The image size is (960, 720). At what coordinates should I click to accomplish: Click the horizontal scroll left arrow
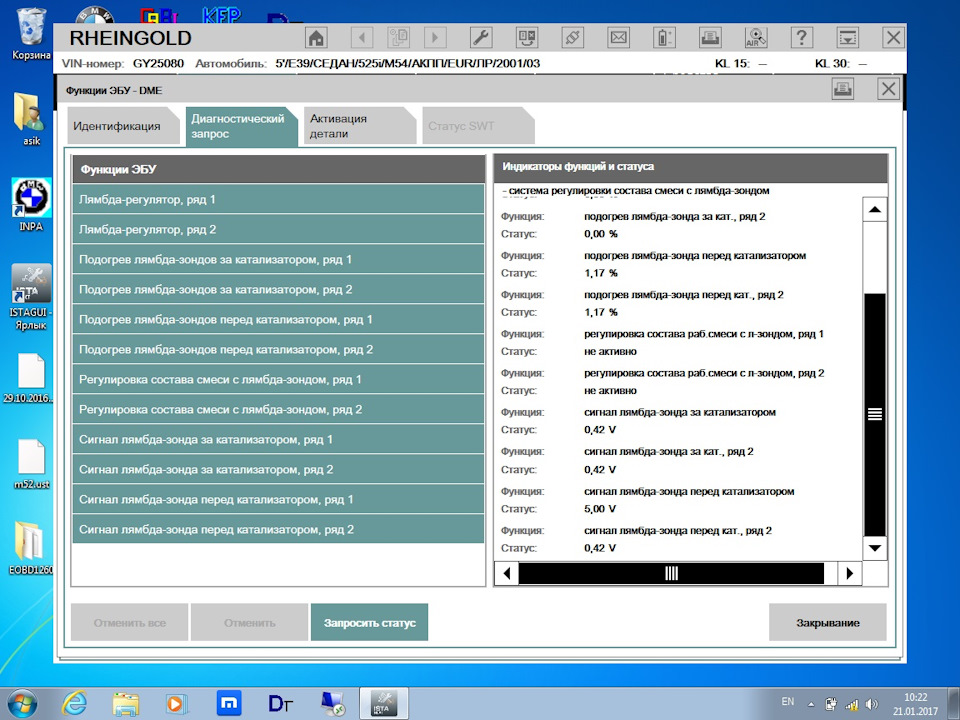pyautogui.click(x=506, y=574)
